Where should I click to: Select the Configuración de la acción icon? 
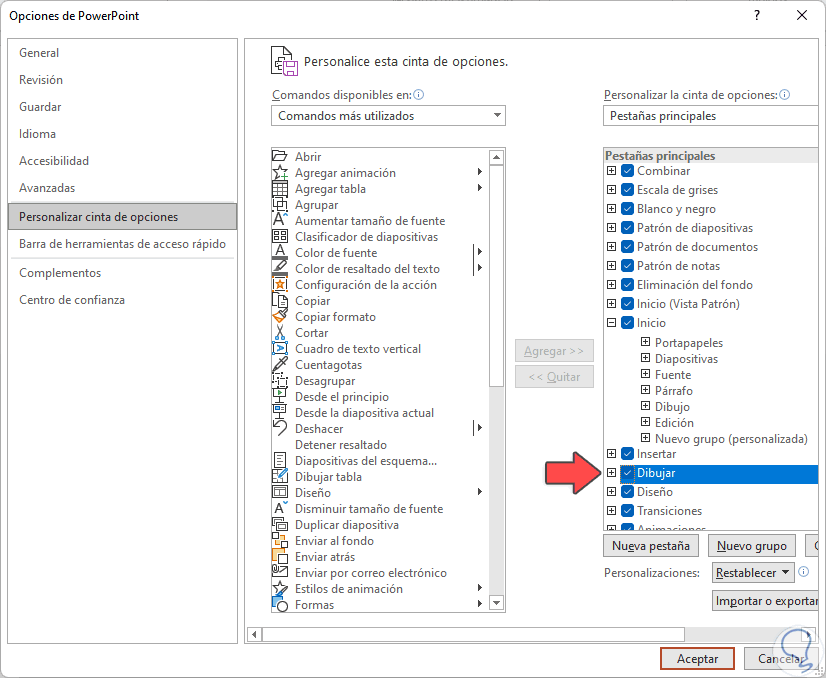(280, 284)
